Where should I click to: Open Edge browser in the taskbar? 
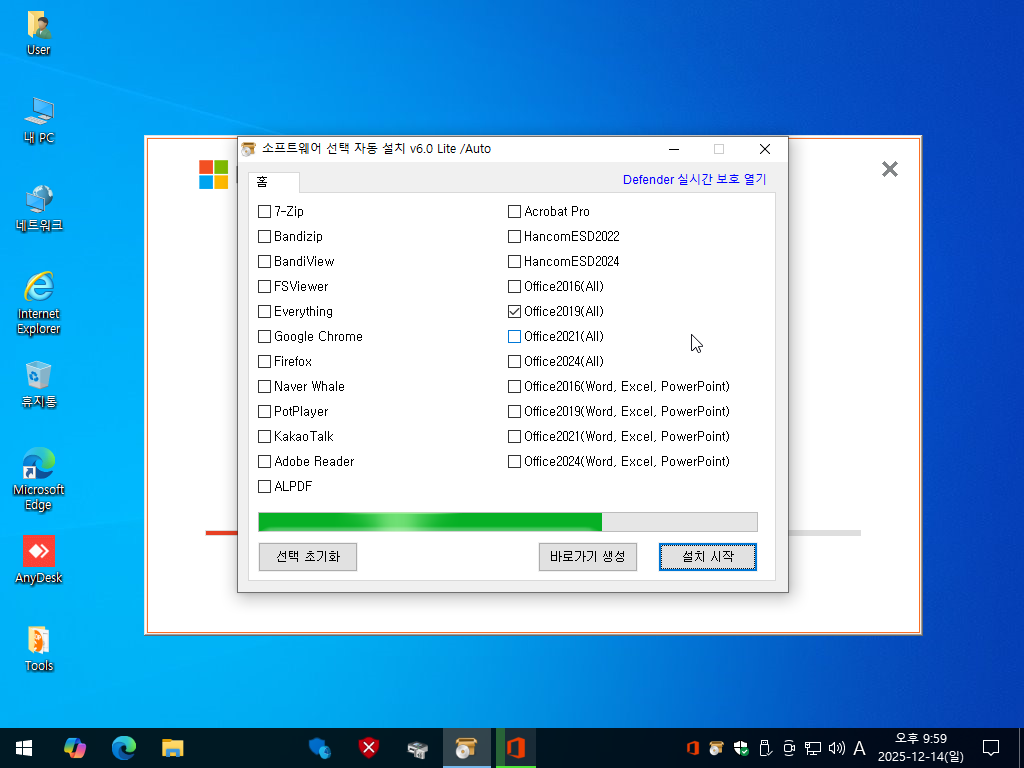click(x=123, y=748)
